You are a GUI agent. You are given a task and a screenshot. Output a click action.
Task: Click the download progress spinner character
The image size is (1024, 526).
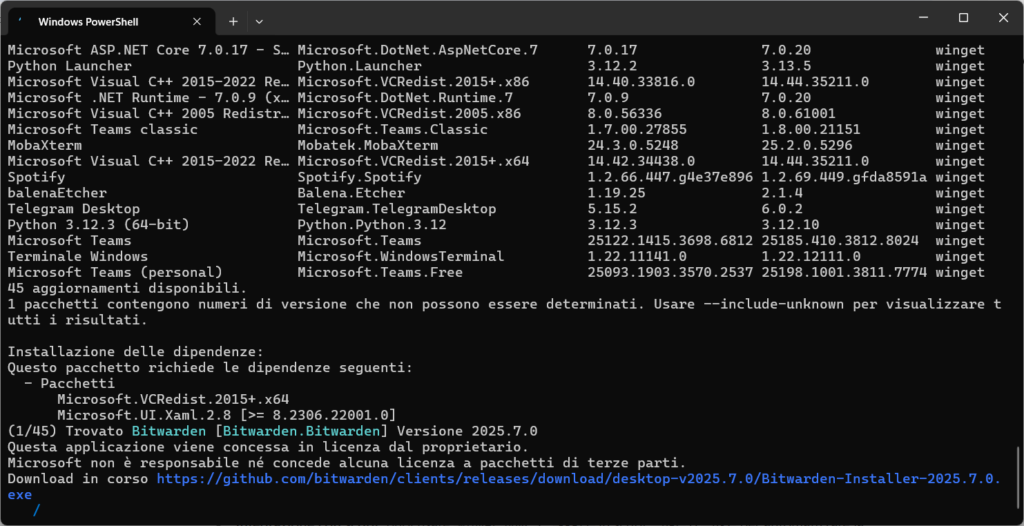coord(36,511)
